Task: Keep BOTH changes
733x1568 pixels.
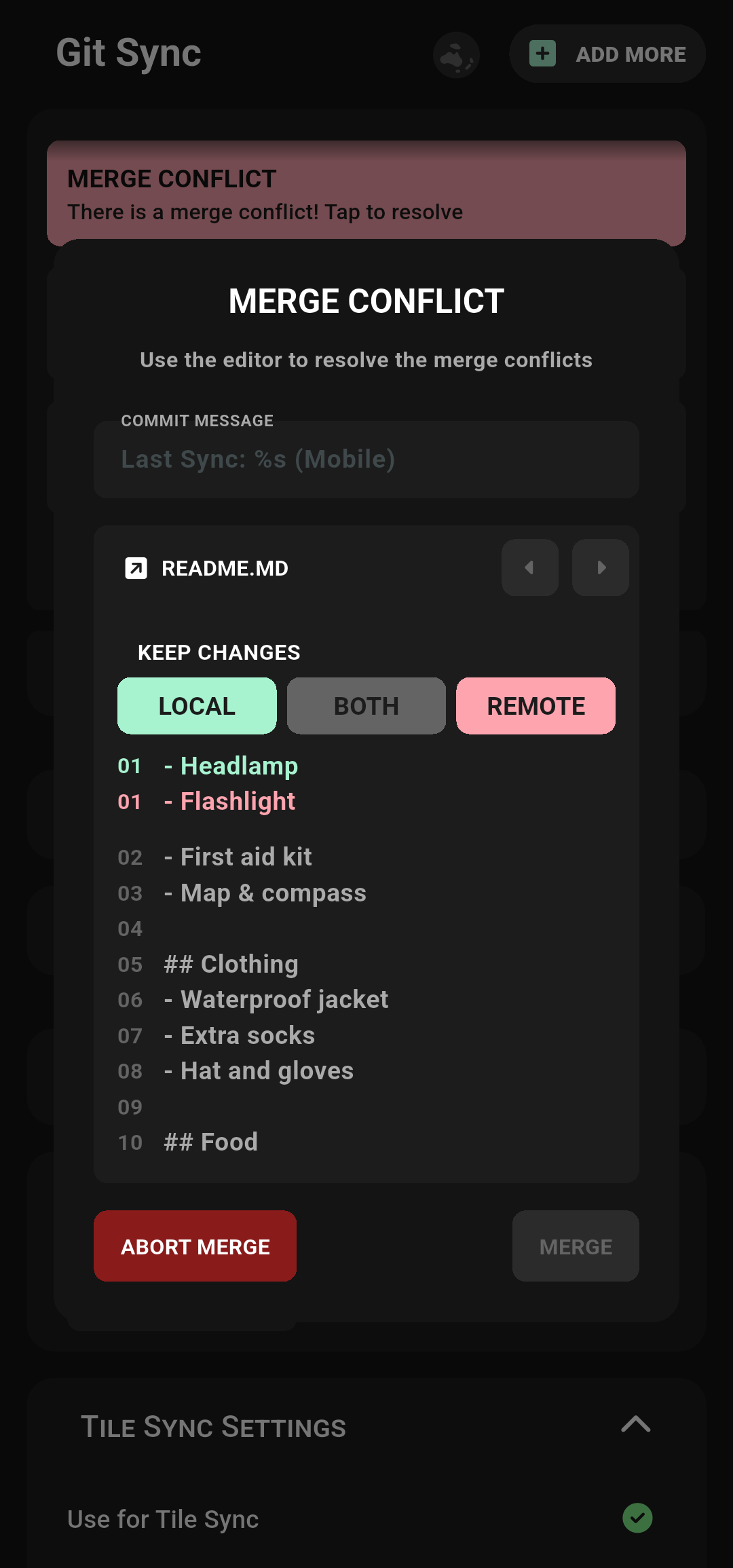Action: pos(366,706)
